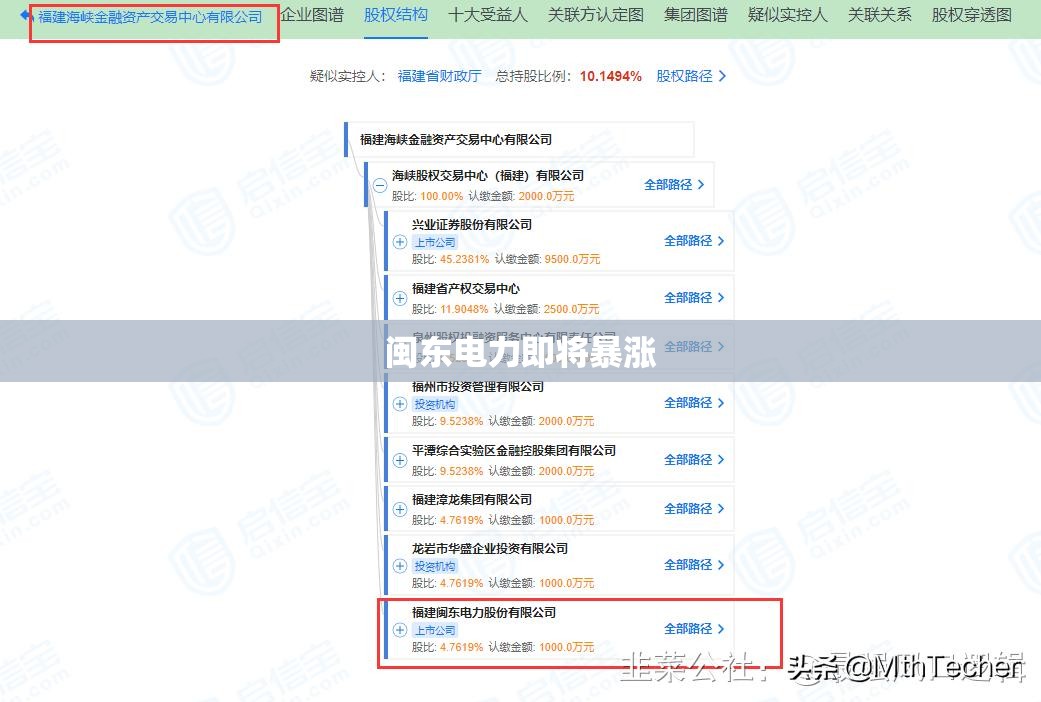
Task: Click the 10.1494% total shareholding value
Action: (611, 76)
